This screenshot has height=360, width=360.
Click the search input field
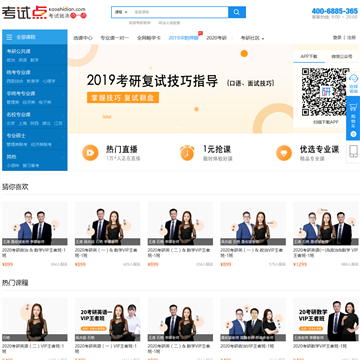click(180, 12)
